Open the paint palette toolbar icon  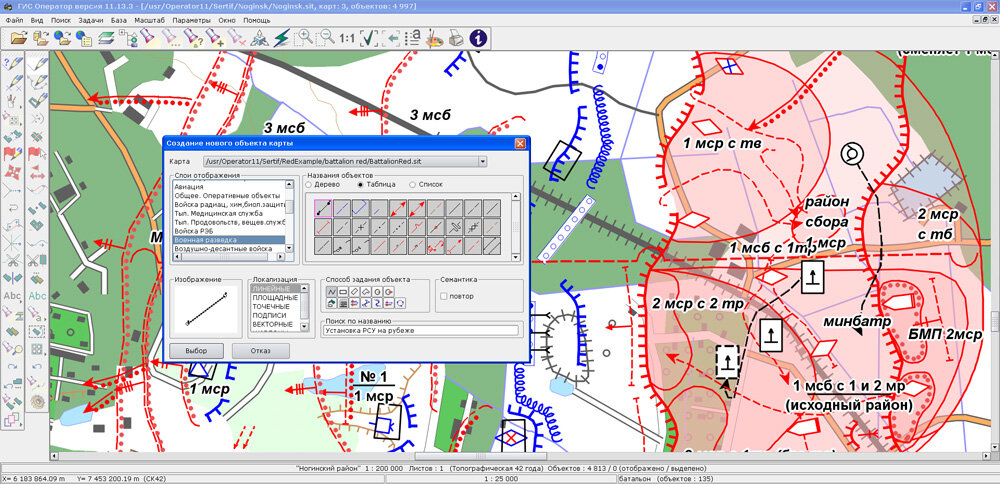[434, 38]
